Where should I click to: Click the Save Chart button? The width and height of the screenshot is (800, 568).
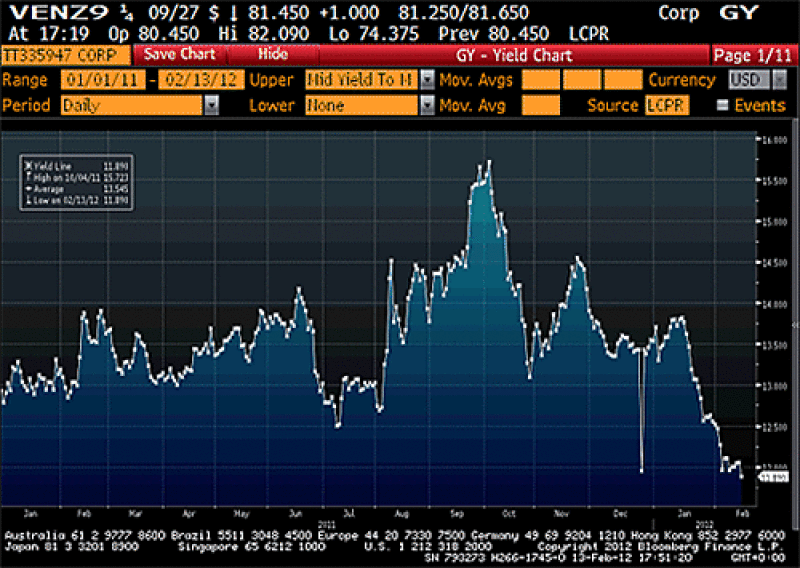click(180, 55)
